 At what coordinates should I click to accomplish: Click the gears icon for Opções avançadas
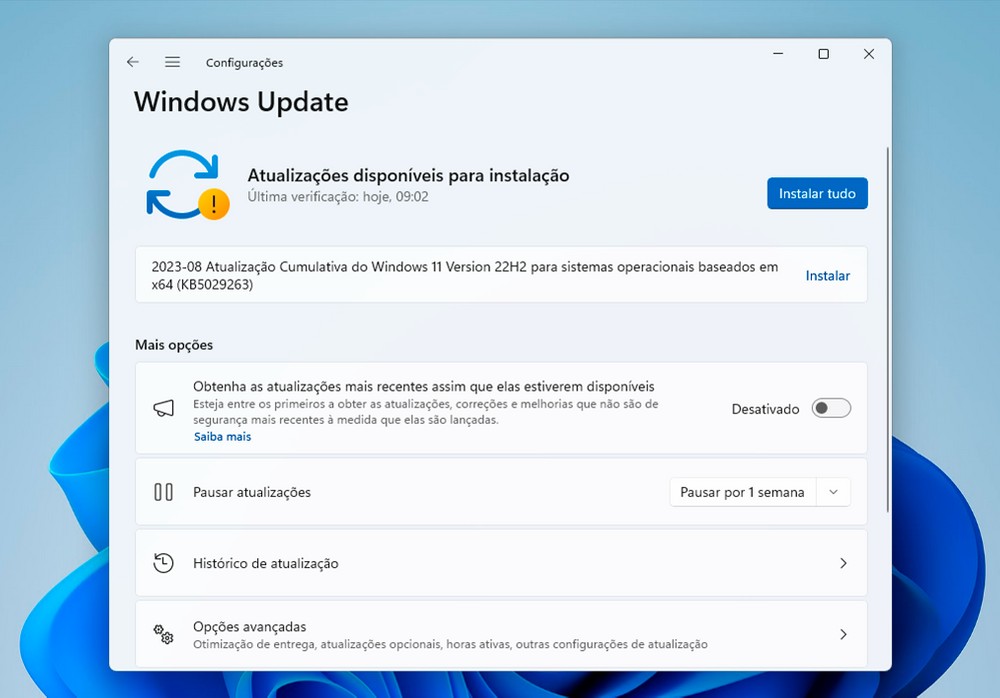(163, 634)
